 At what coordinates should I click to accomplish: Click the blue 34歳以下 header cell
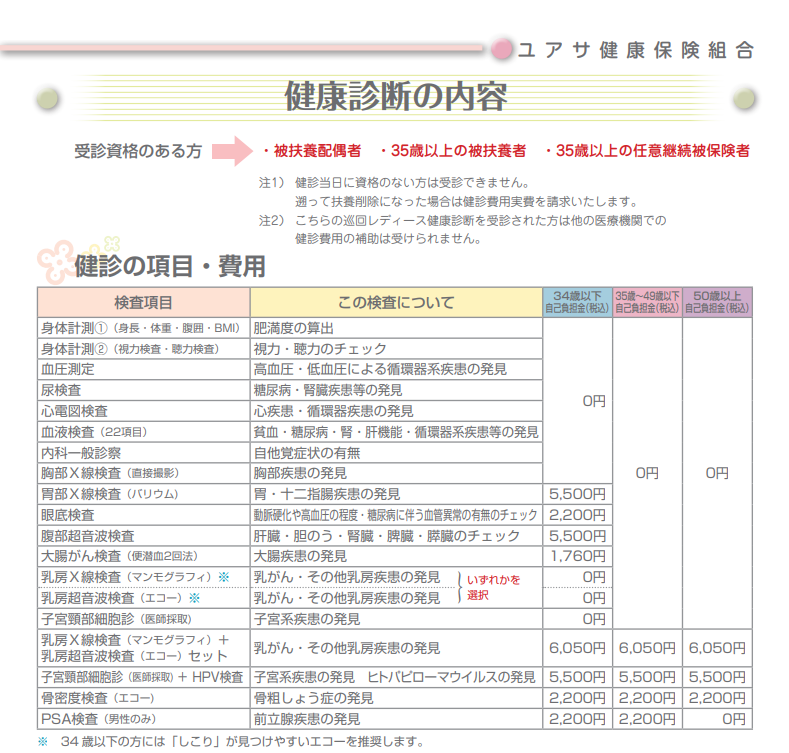click(577, 302)
